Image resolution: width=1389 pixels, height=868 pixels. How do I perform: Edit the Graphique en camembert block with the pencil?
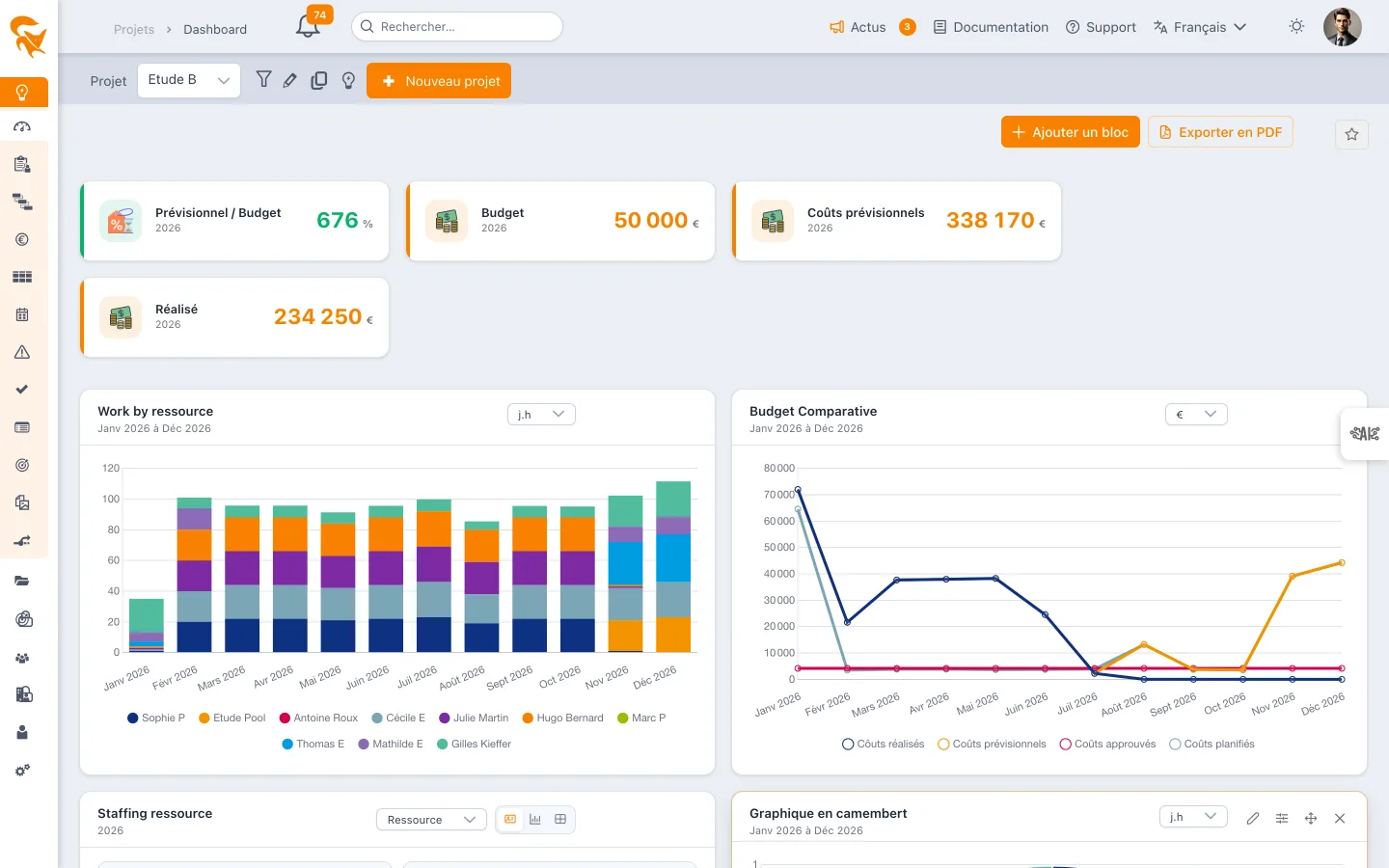point(1253,819)
